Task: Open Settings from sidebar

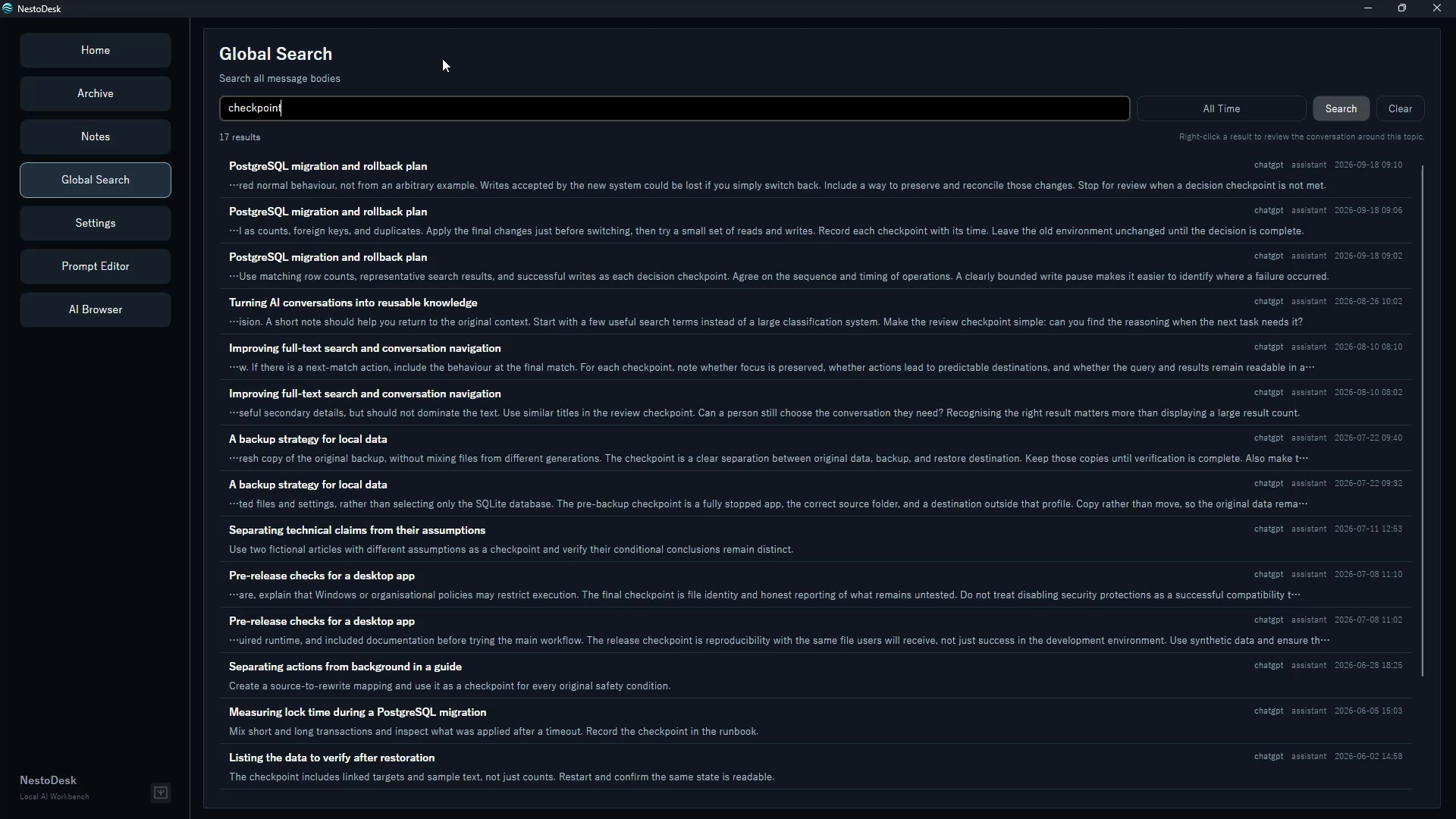Action: (96, 224)
